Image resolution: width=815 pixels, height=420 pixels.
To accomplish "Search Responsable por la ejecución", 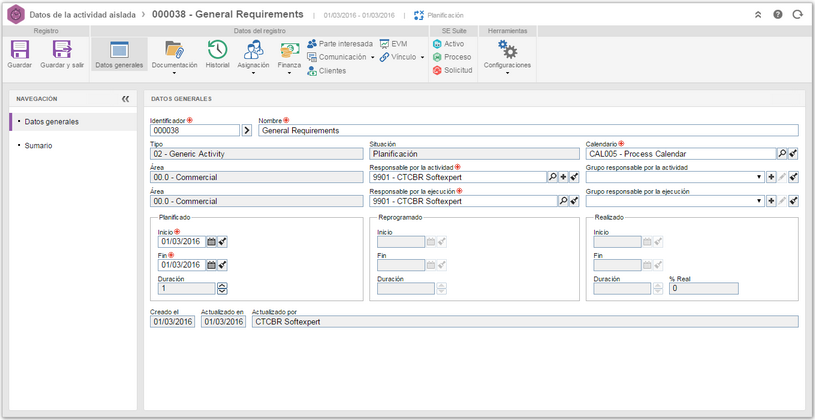I will point(563,201).
